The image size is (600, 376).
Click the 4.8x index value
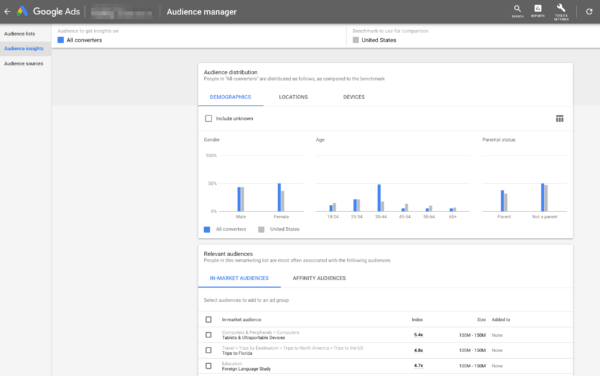(418, 350)
